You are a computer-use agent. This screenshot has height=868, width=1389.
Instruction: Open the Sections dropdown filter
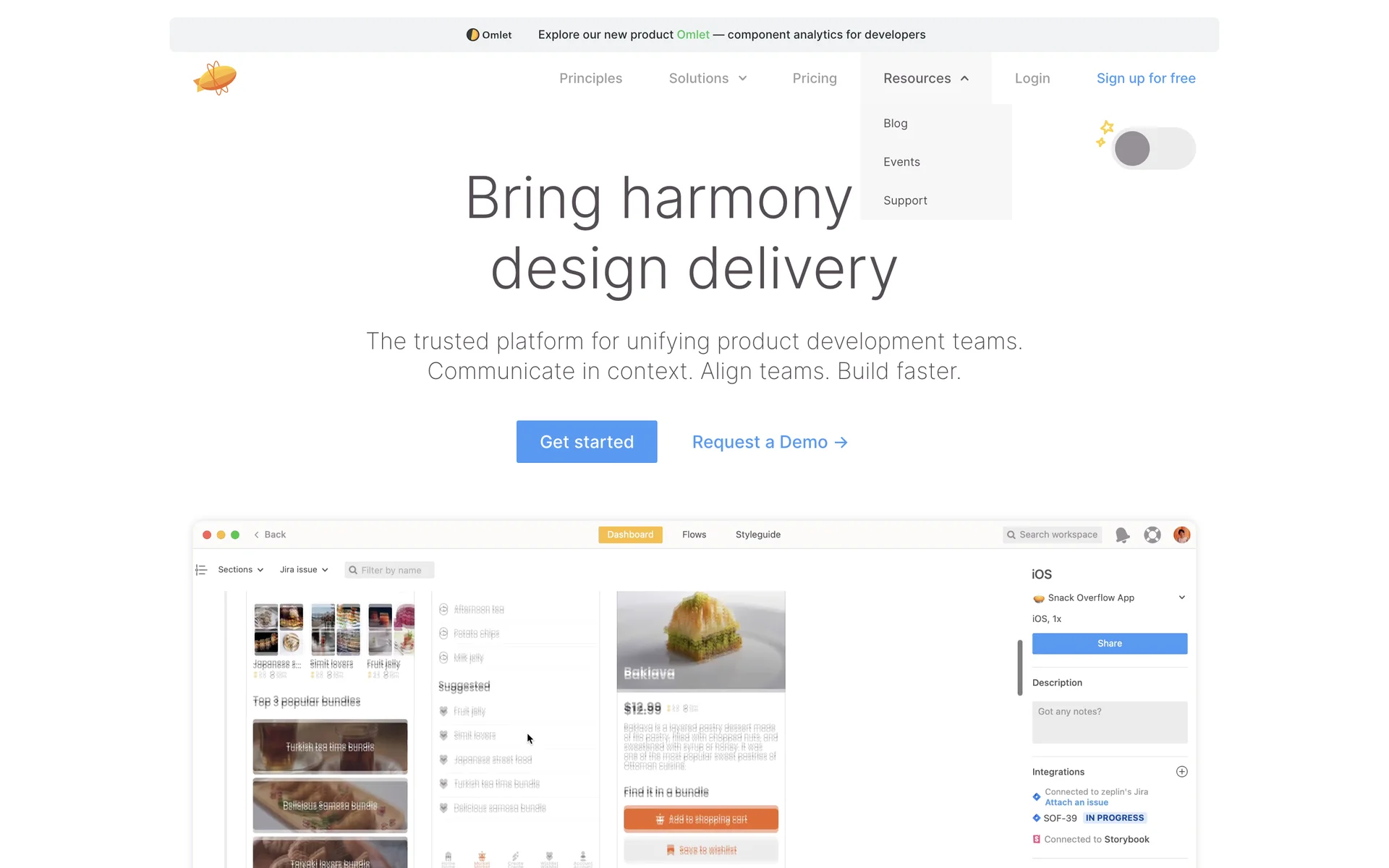coord(240,570)
